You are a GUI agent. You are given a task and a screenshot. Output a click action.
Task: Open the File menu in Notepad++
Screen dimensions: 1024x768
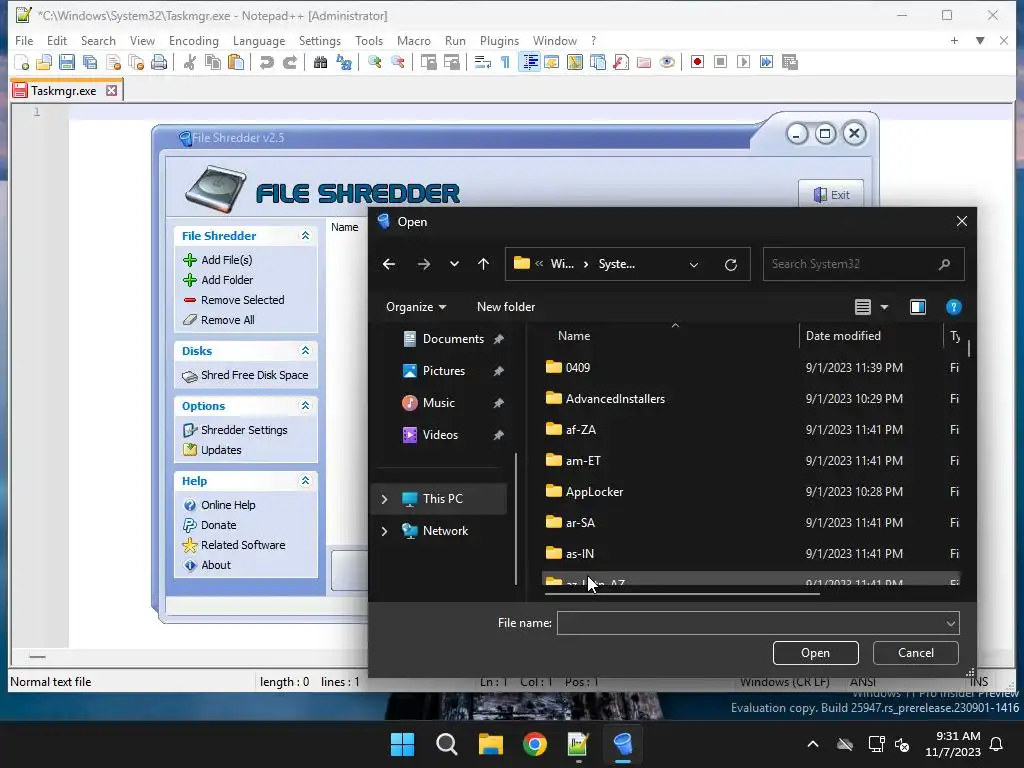click(x=24, y=40)
